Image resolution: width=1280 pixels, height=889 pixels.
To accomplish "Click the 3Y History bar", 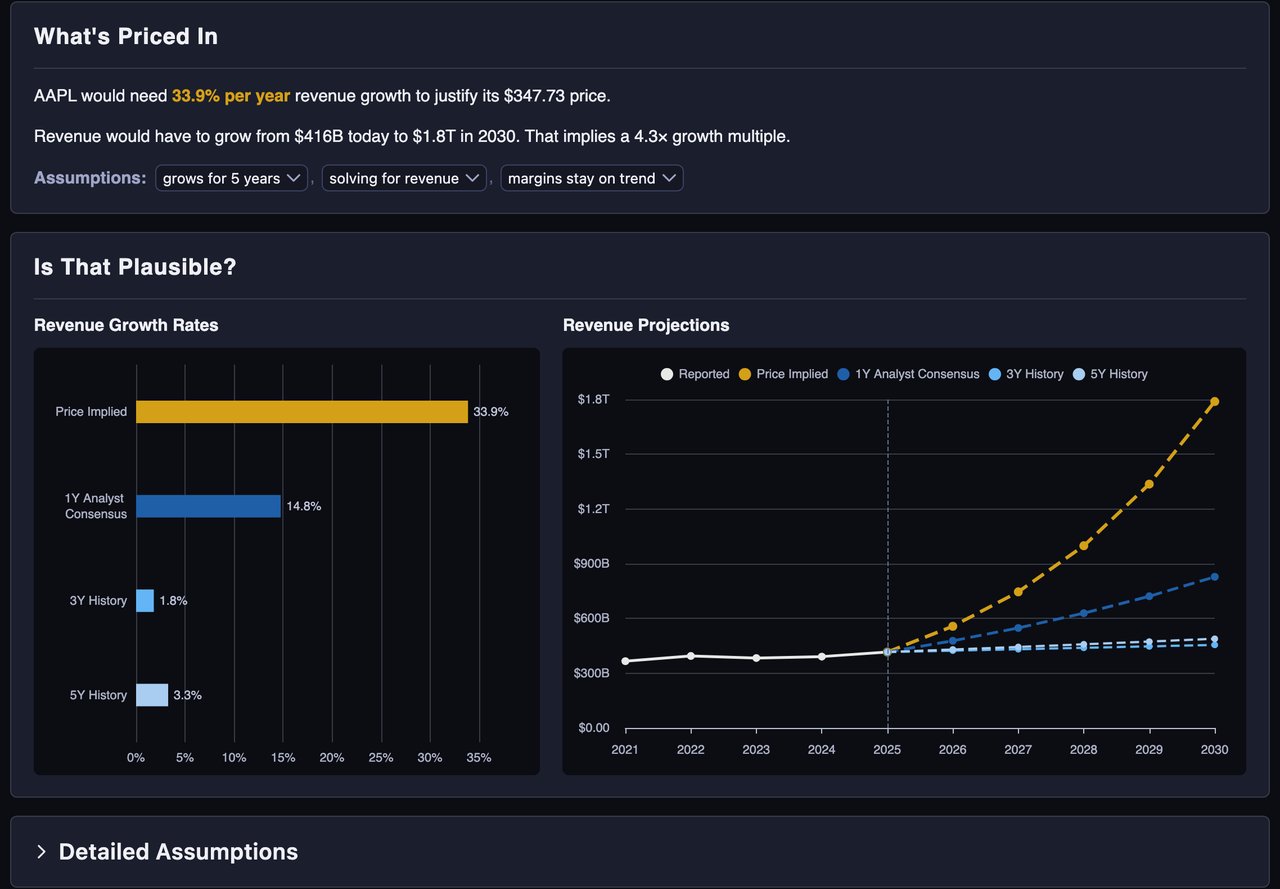I will 145,600.
